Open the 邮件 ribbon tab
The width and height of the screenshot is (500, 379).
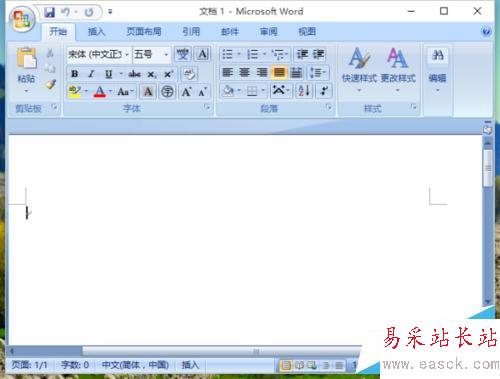tap(230, 32)
